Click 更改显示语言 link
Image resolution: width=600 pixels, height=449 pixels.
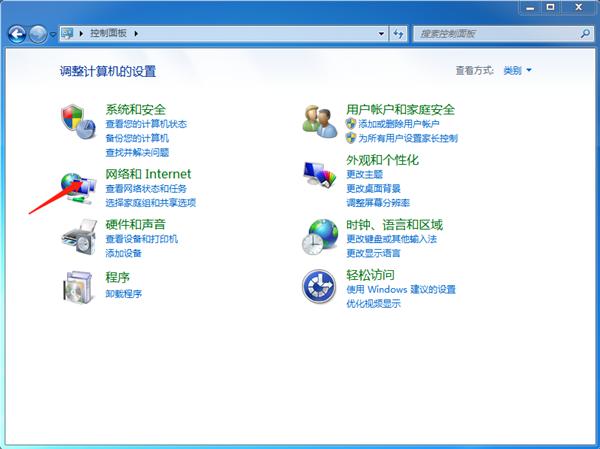point(373,253)
